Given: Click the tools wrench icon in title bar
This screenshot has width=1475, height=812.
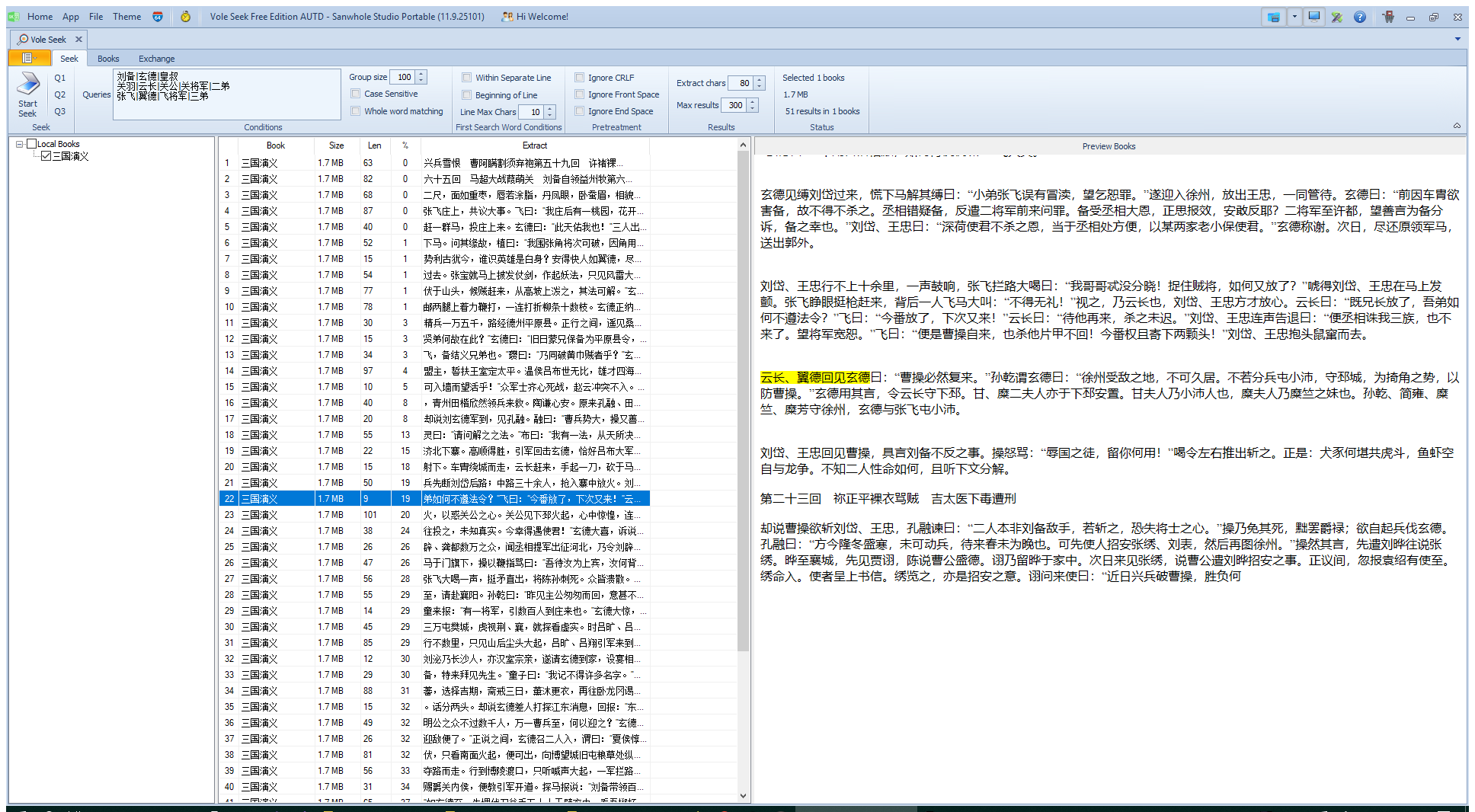Looking at the screenshot, I should point(1336,17).
